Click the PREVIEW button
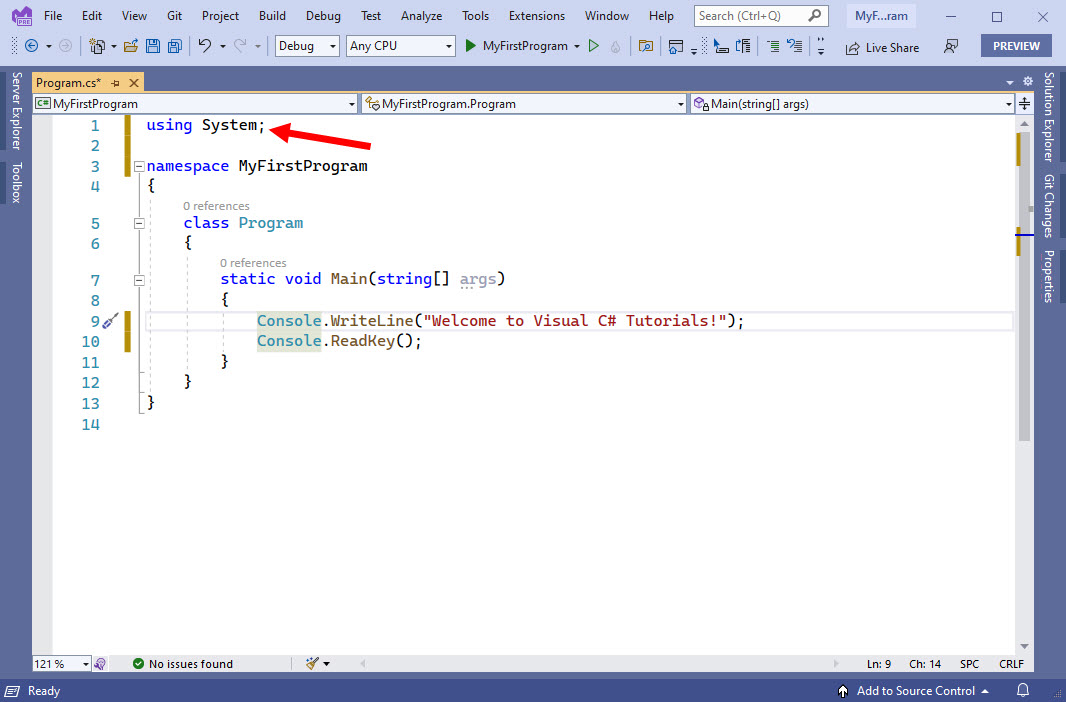1066x702 pixels. 1016,46
